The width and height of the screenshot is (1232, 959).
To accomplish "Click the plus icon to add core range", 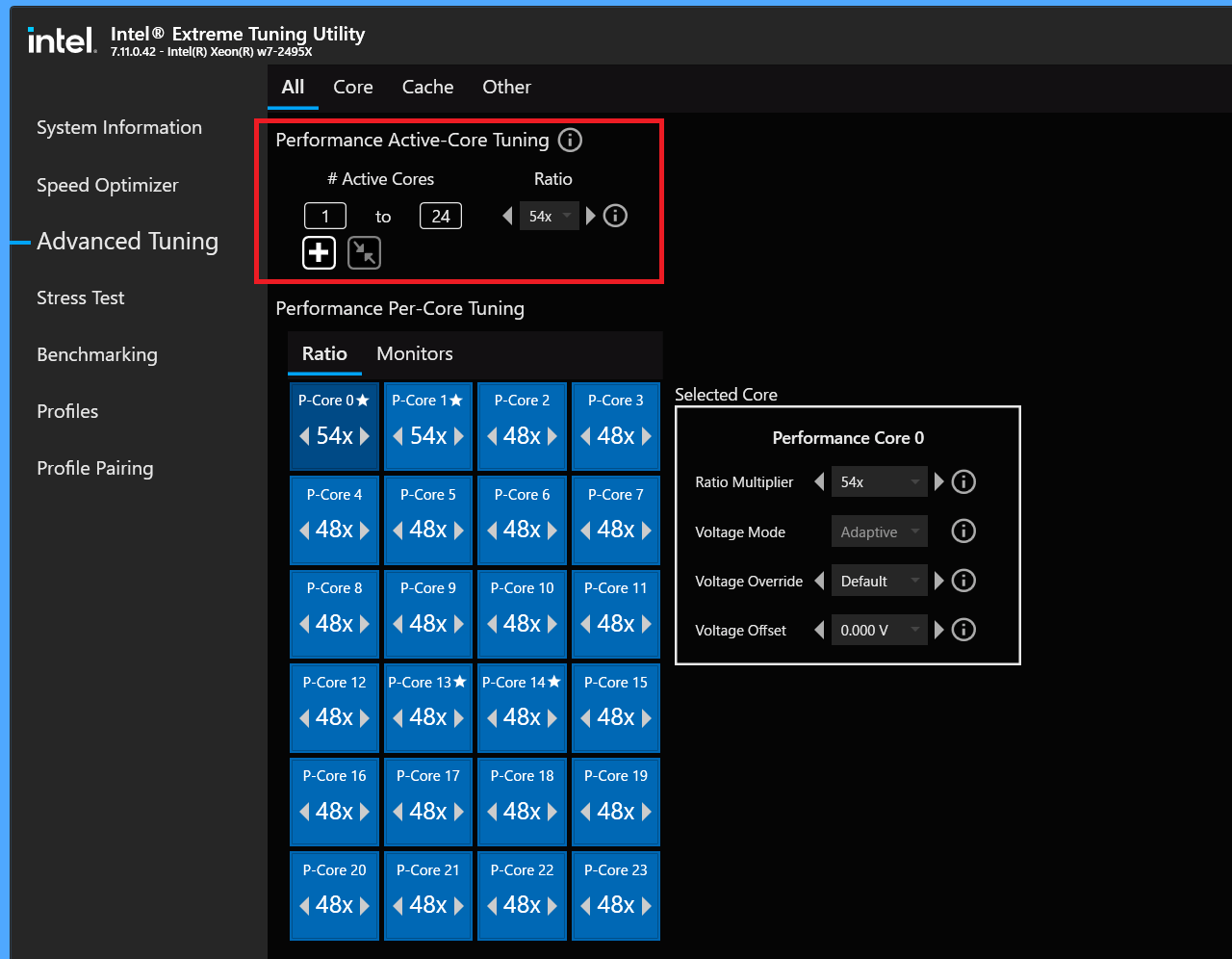I will (x=320, y=253).
